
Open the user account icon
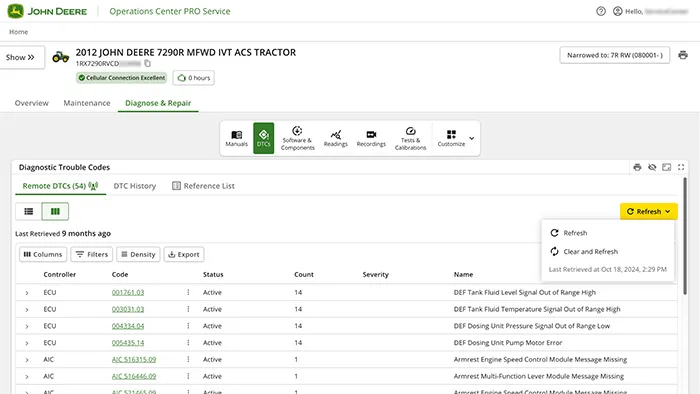point(617,11)
